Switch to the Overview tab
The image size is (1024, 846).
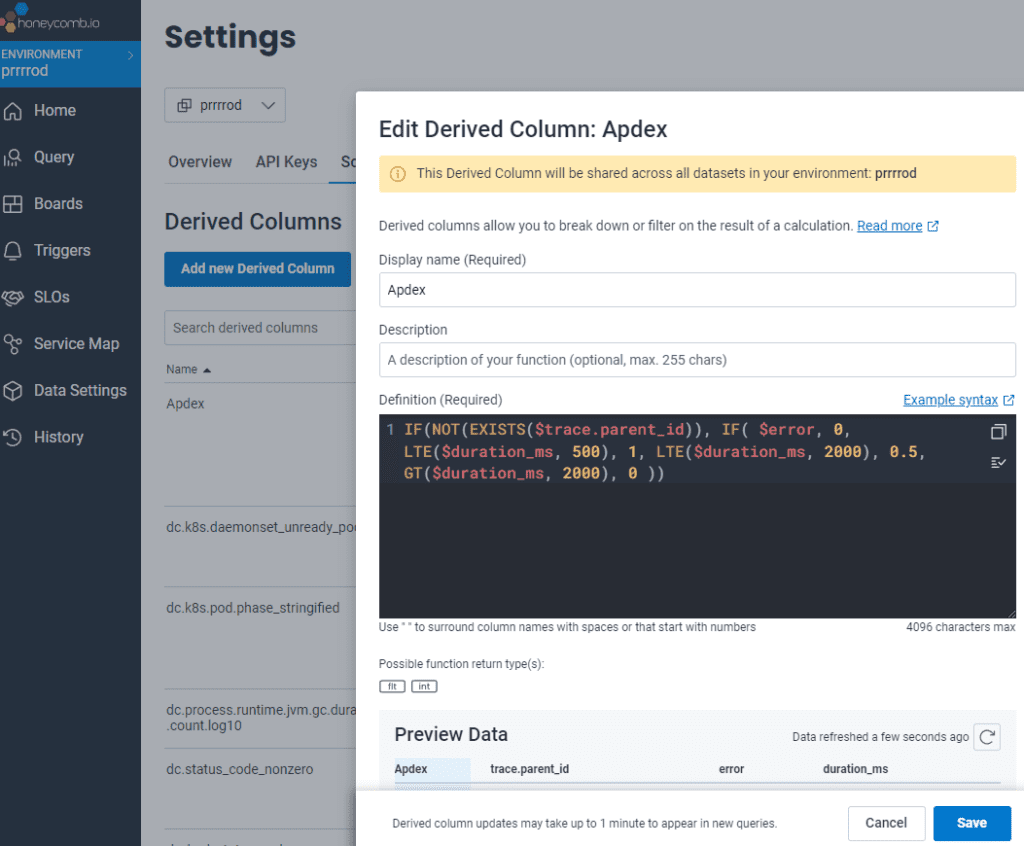(x=200, y=162)
